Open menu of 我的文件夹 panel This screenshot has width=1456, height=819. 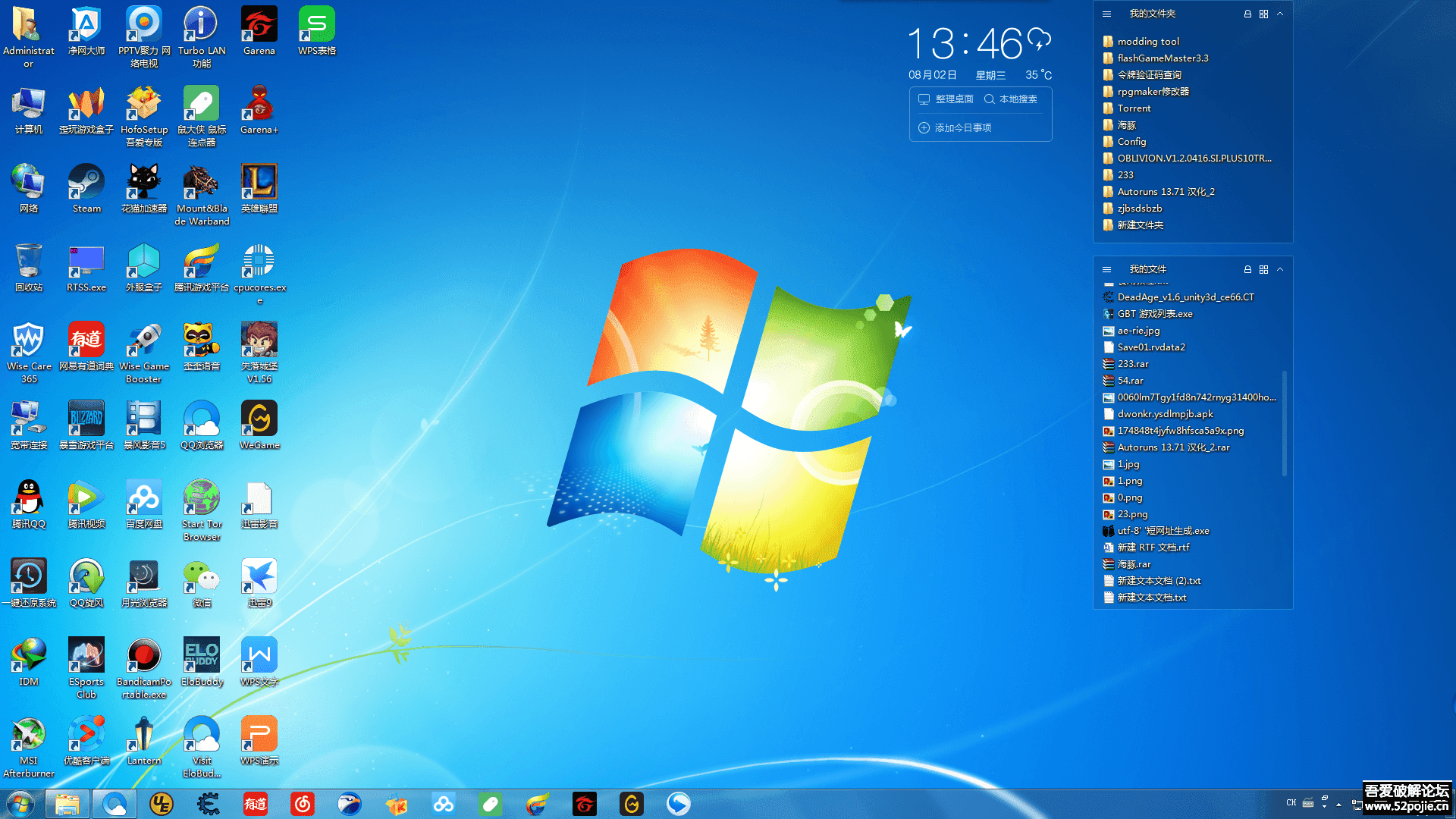tap(1106, 14)
